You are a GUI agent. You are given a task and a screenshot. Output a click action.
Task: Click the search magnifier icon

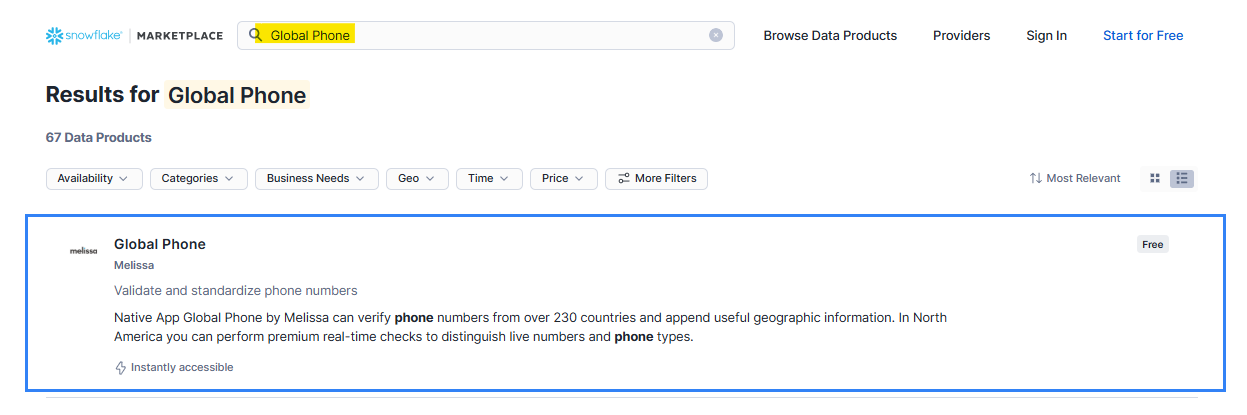pos(255,35)
